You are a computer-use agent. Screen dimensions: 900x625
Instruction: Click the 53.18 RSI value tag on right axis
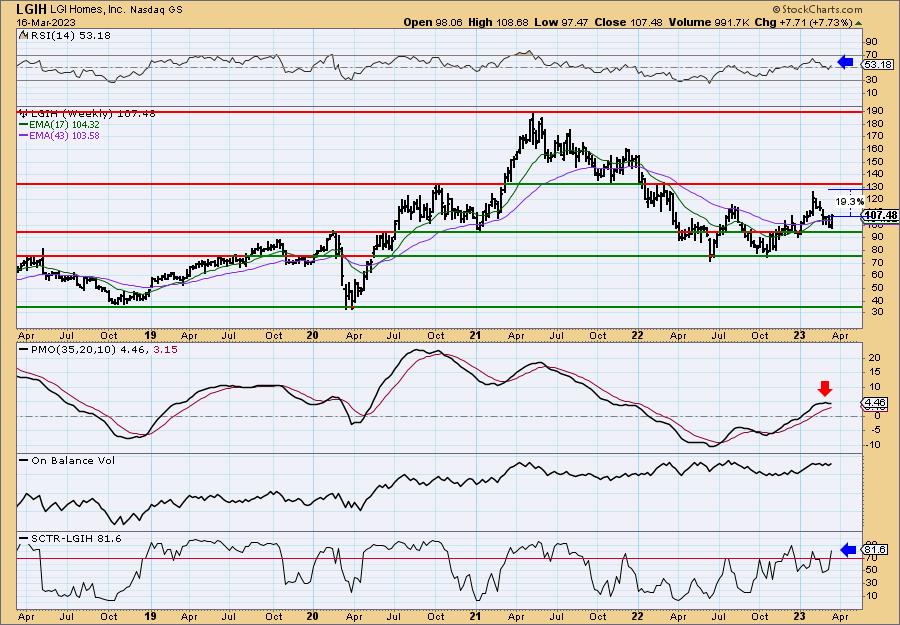[x=880, y=64]
